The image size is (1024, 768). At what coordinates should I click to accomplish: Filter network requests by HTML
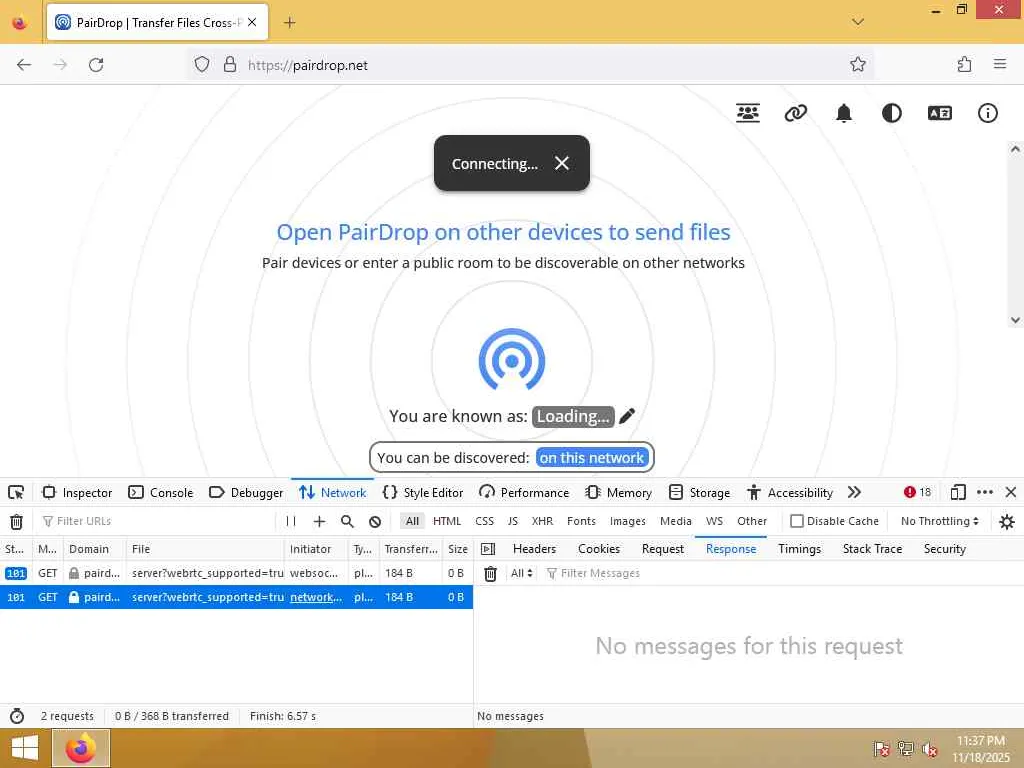447,521
